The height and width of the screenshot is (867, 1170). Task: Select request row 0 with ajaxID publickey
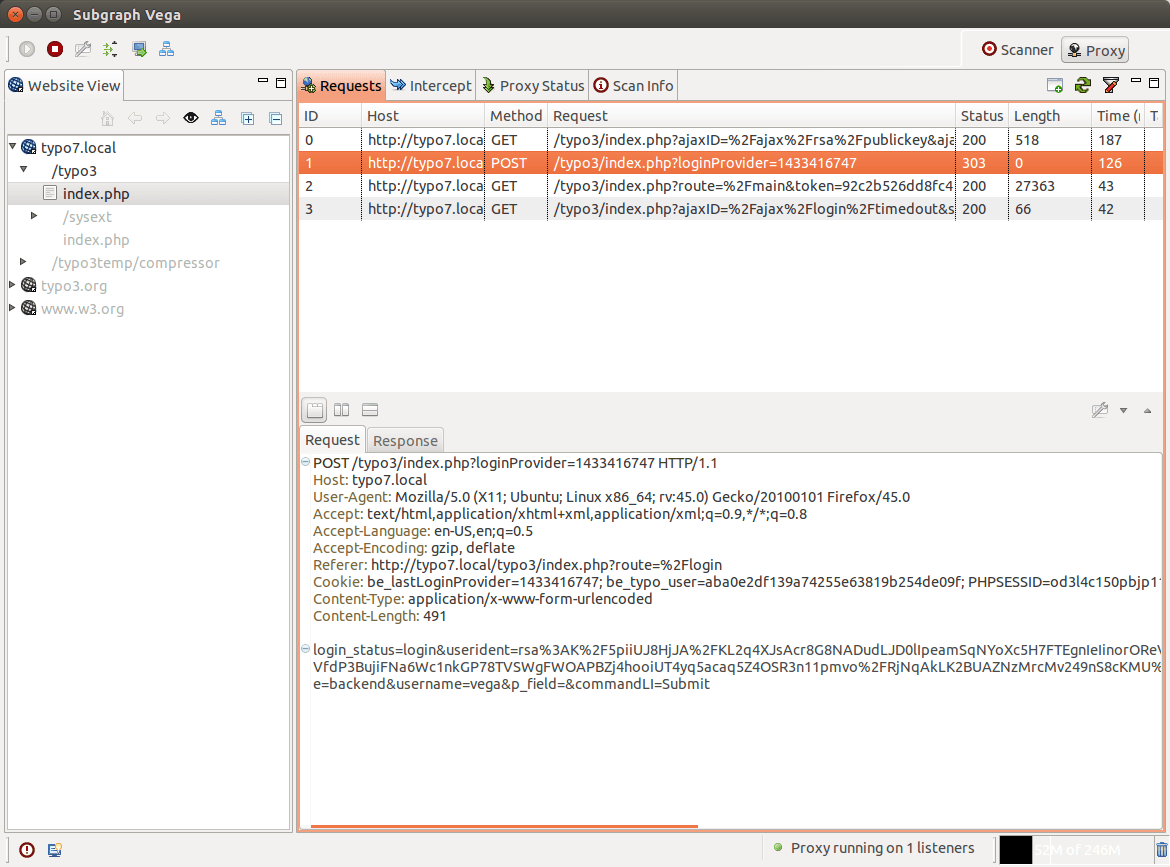tap(731, 140)
